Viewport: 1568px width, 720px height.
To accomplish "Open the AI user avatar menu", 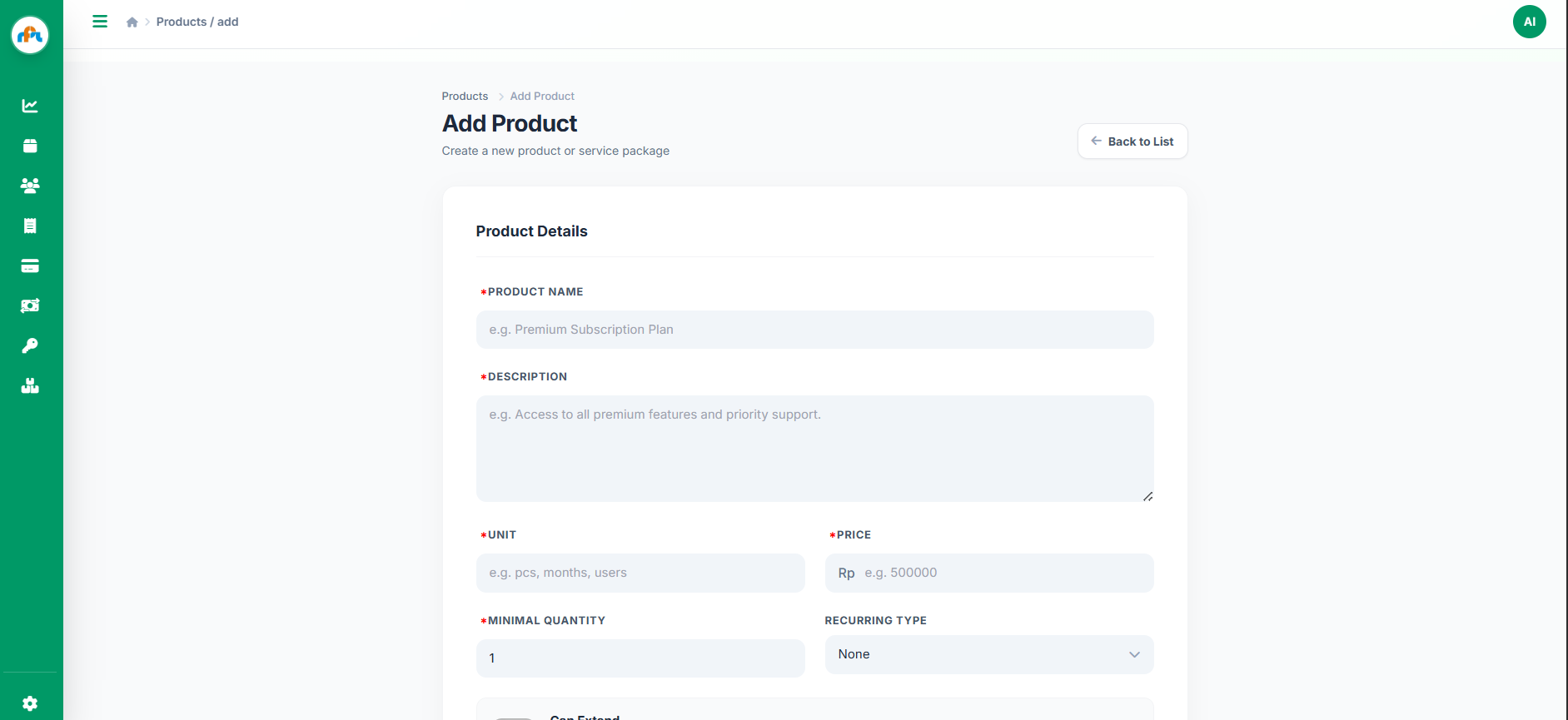I will coord(1529,22).
